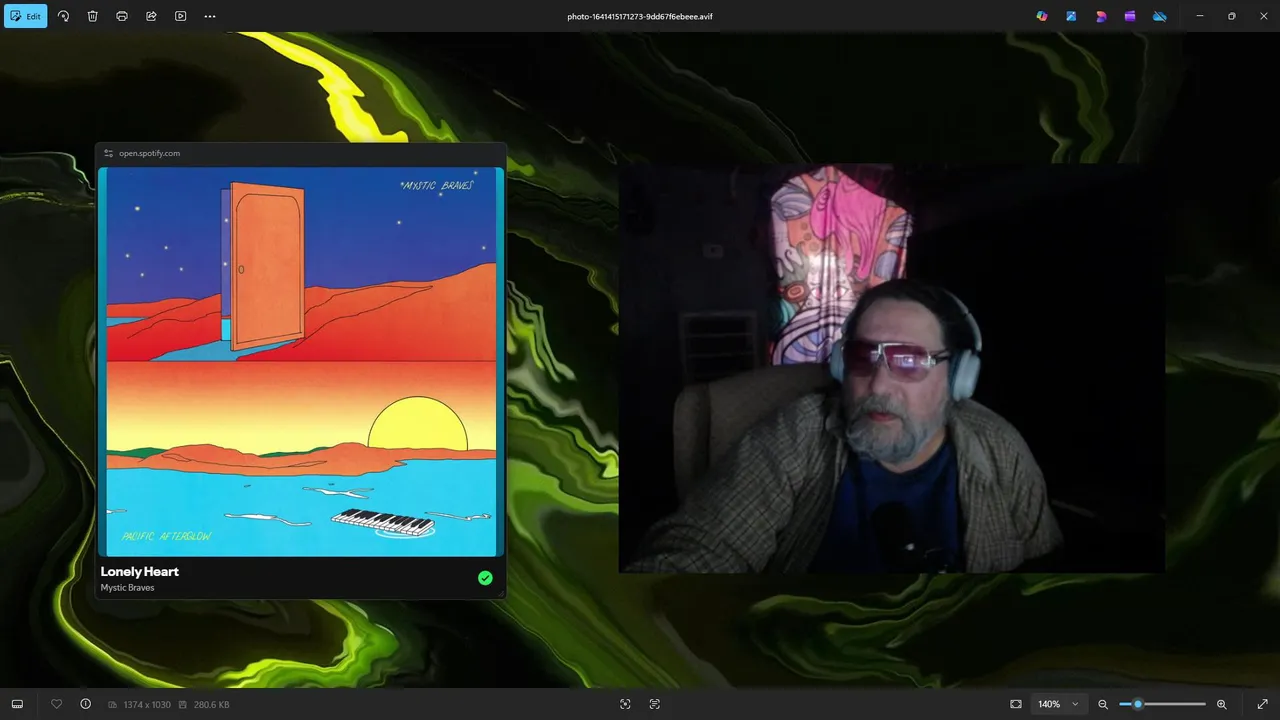Show file info with the info icon

point(85,704)
